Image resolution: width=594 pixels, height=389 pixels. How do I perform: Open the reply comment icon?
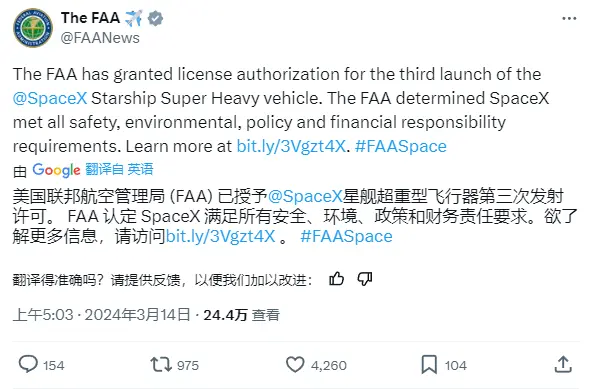point(28,364)
